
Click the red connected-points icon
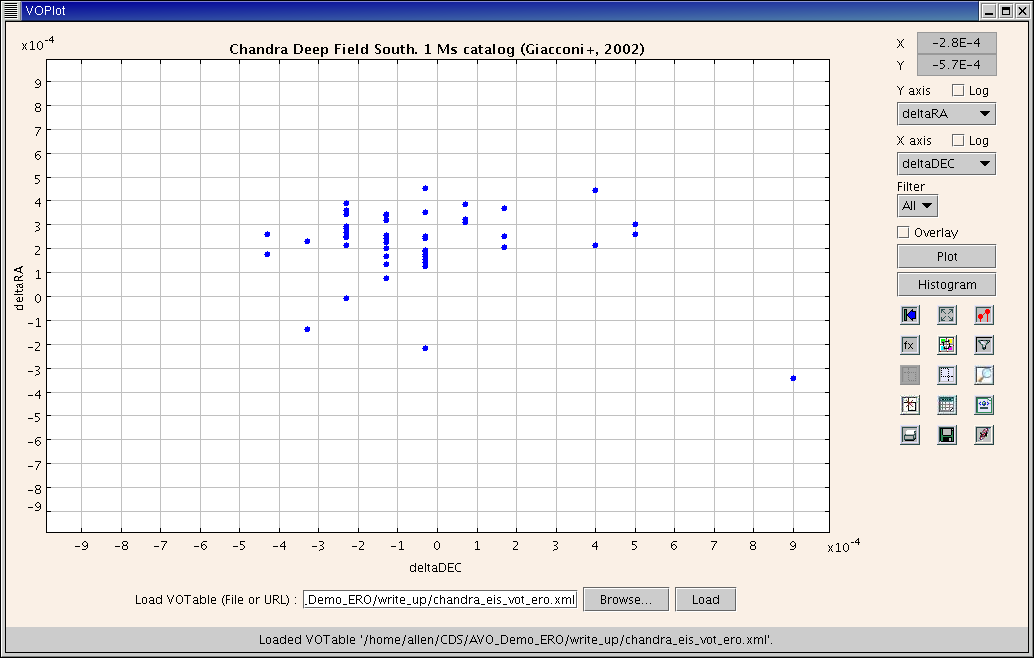984,315
